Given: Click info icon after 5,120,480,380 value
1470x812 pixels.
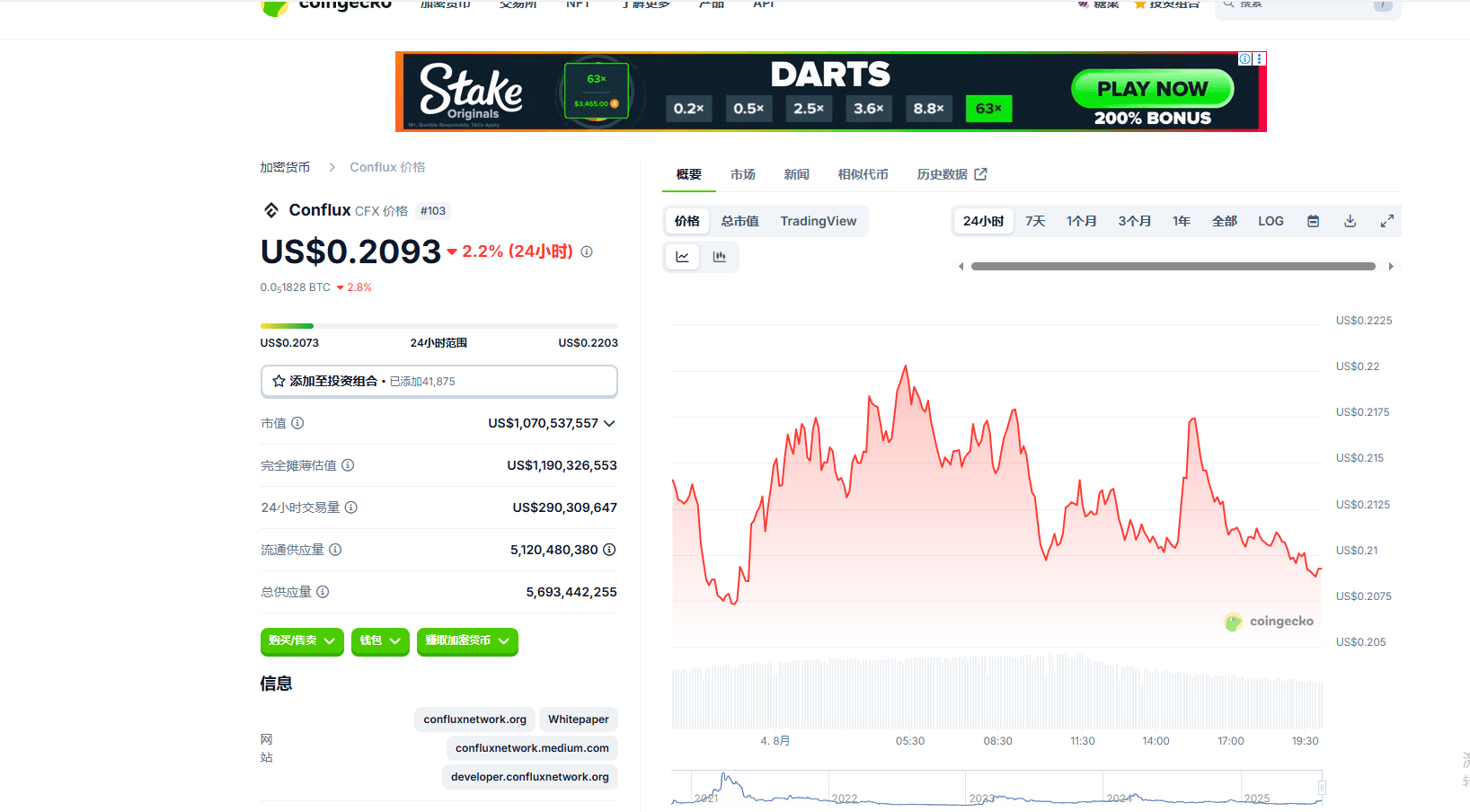Looking at the screenshot, I should (x=609, y=550).
